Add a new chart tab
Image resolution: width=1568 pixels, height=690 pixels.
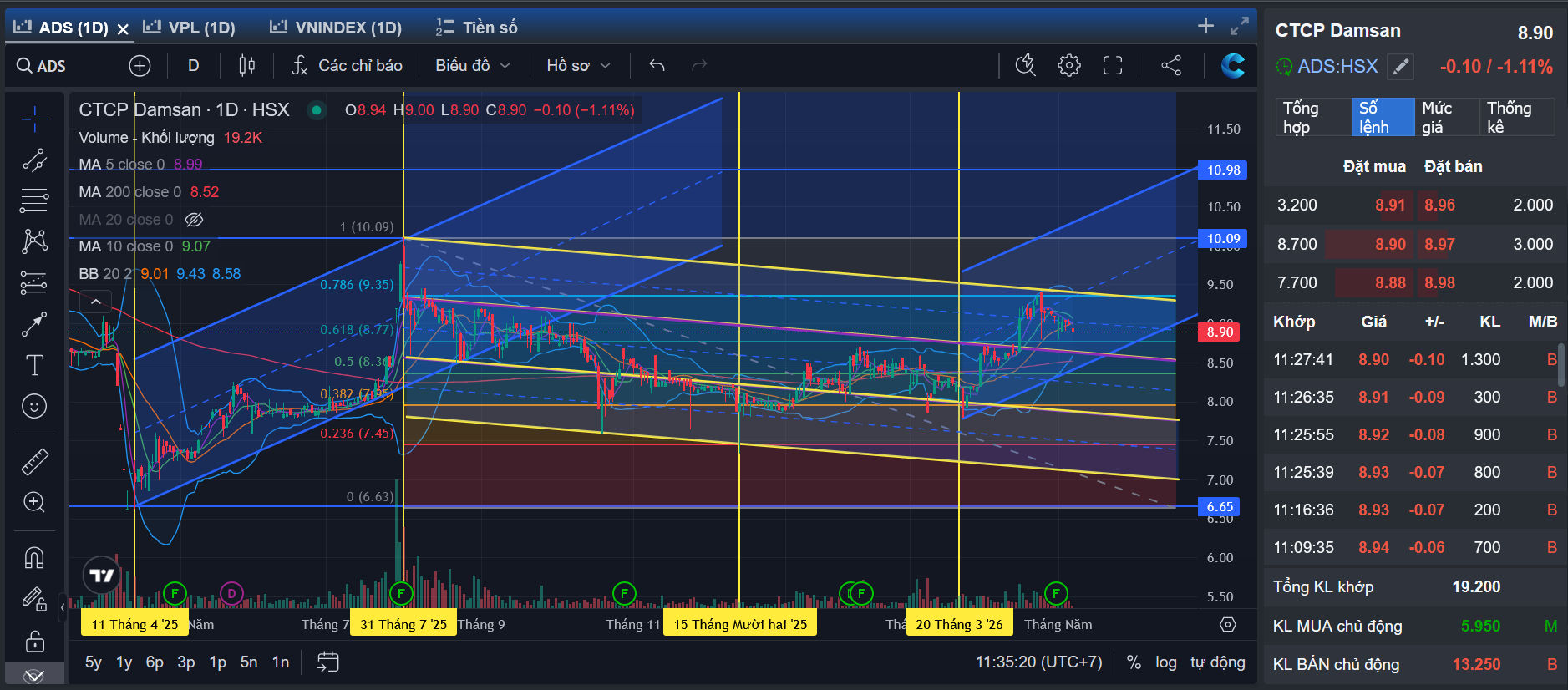click(1205, 26)
